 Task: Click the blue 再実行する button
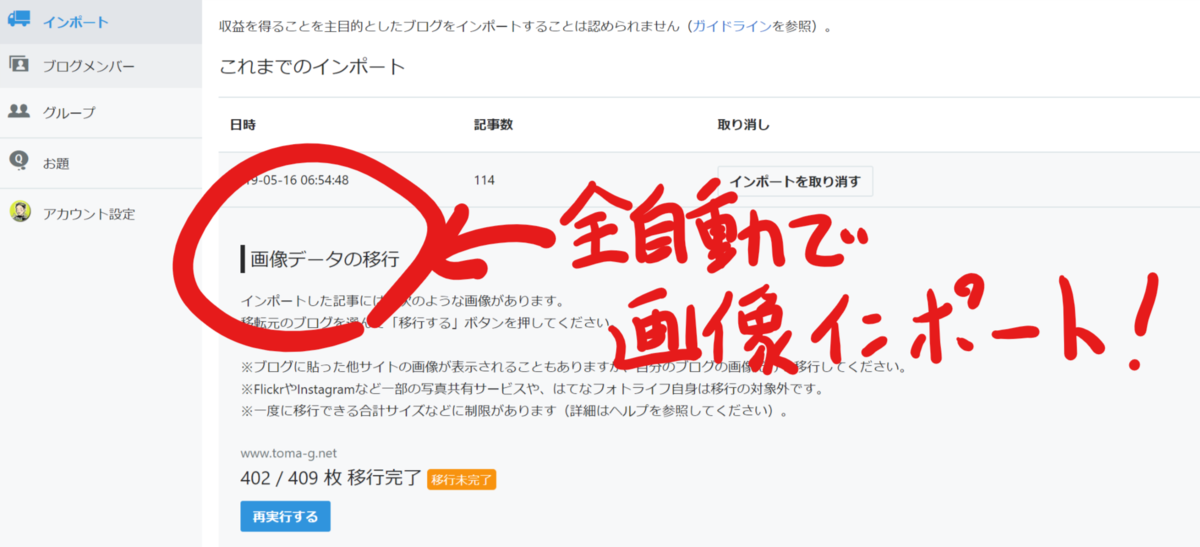click(x=285, y=516)
